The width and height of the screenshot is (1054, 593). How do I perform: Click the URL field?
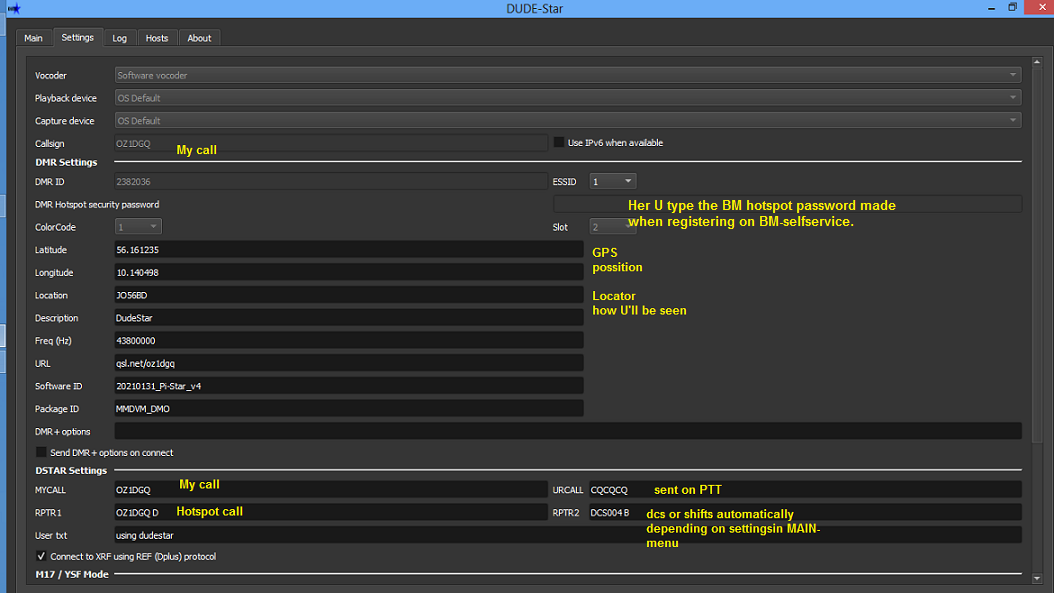coord(349,364)
